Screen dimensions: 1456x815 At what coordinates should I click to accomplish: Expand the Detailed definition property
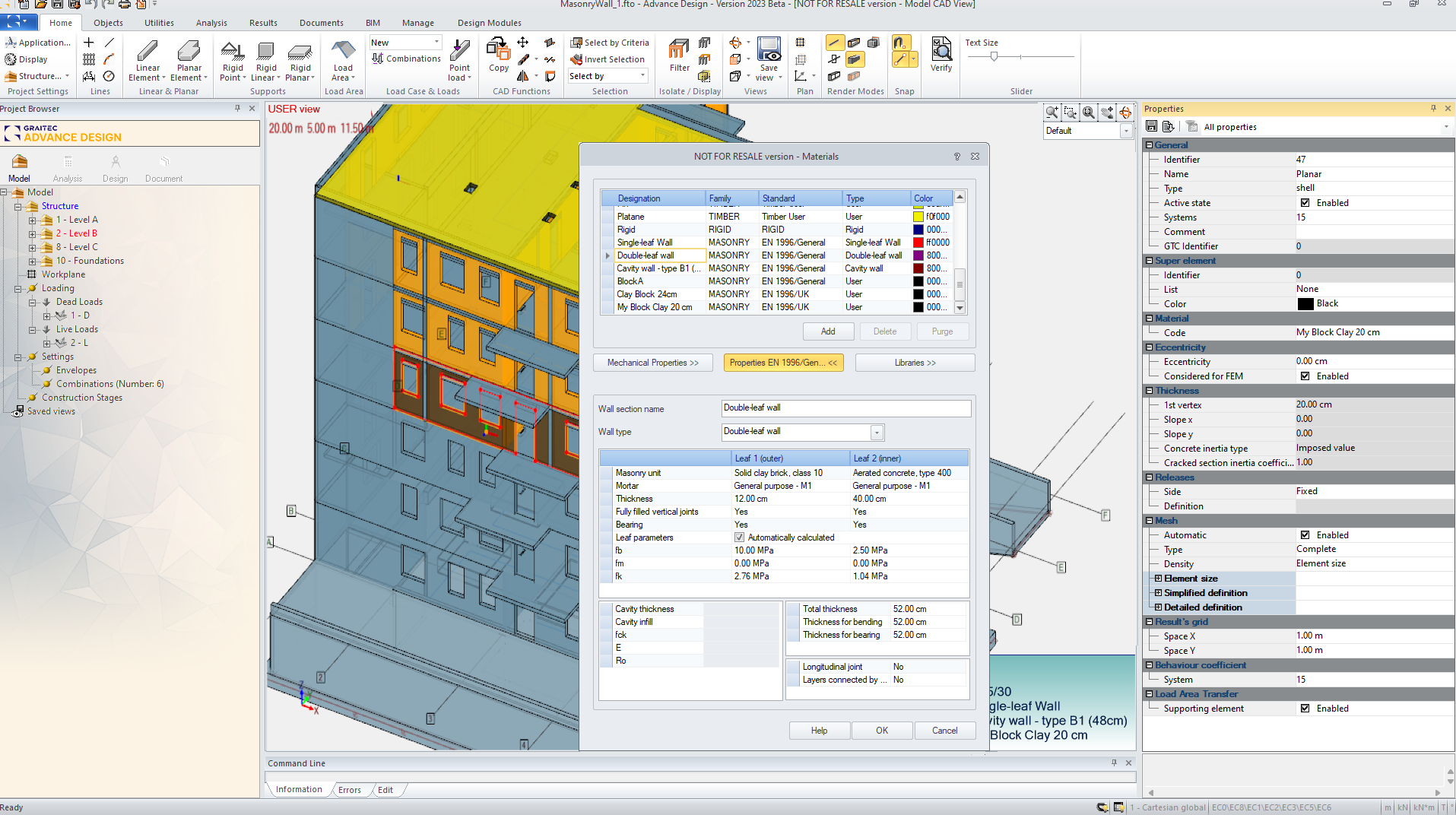1158,607
